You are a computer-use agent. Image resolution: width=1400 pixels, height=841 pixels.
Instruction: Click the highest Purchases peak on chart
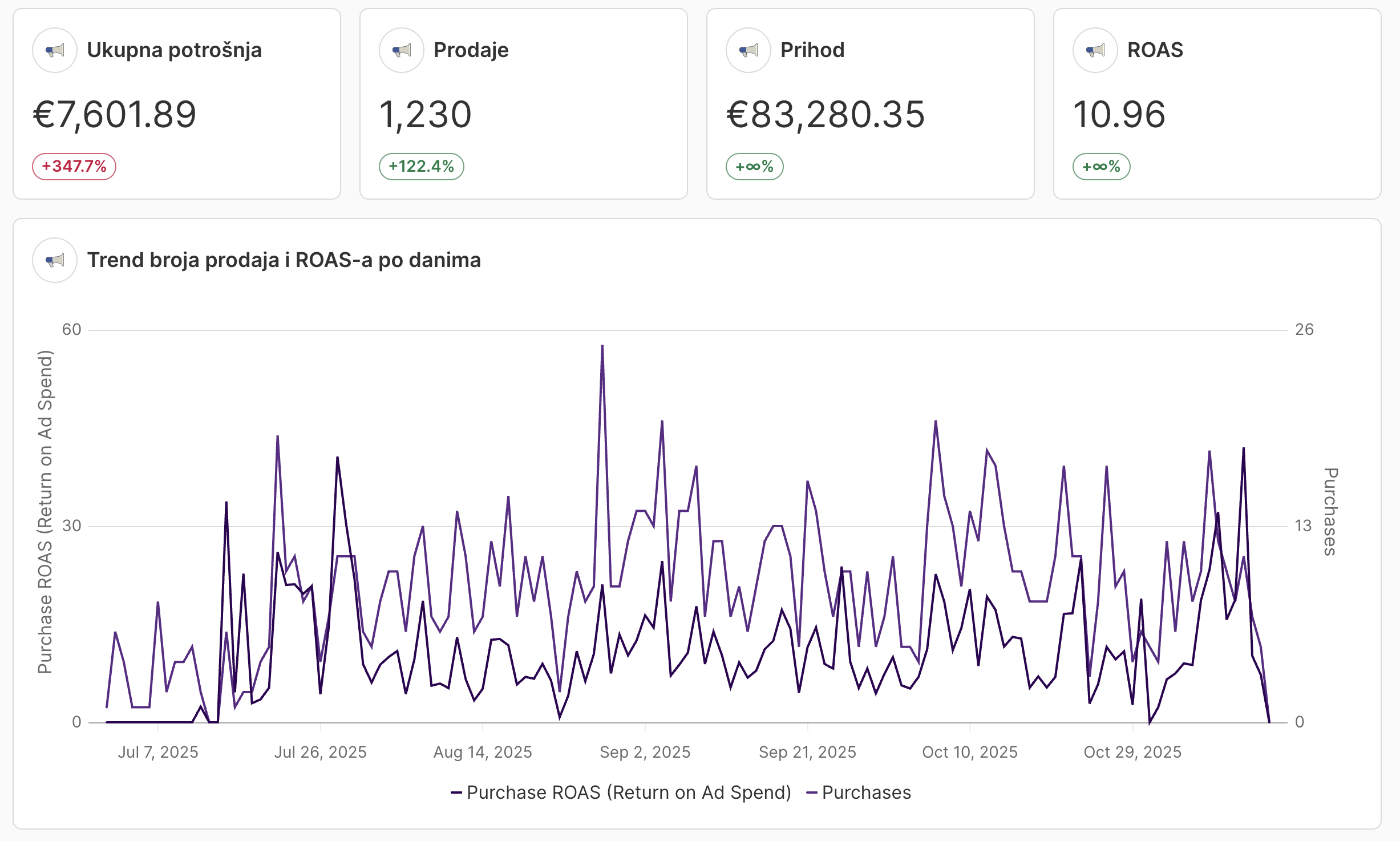[x=602, y=347]
